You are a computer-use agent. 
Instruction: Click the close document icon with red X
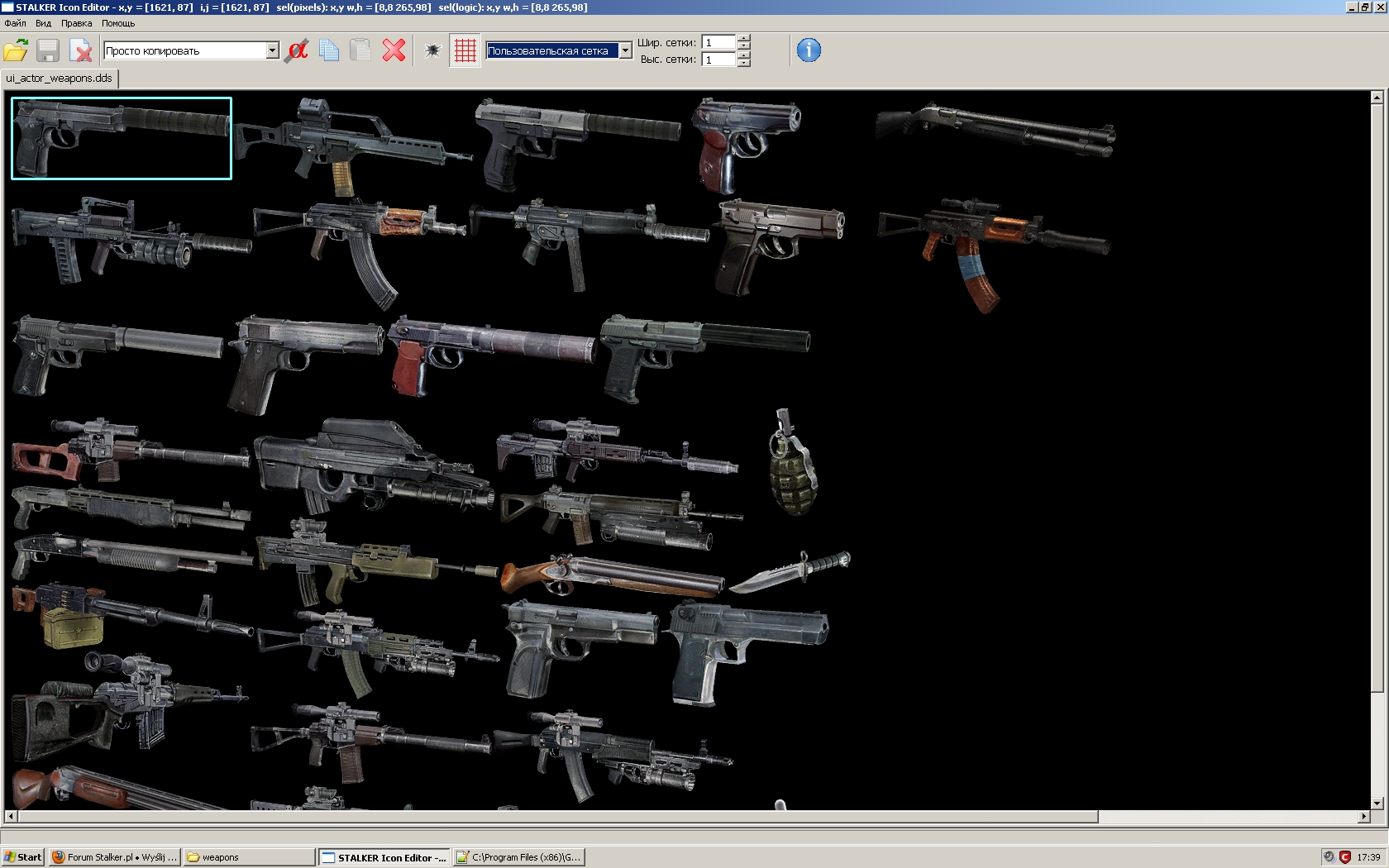tap(80, 51)
